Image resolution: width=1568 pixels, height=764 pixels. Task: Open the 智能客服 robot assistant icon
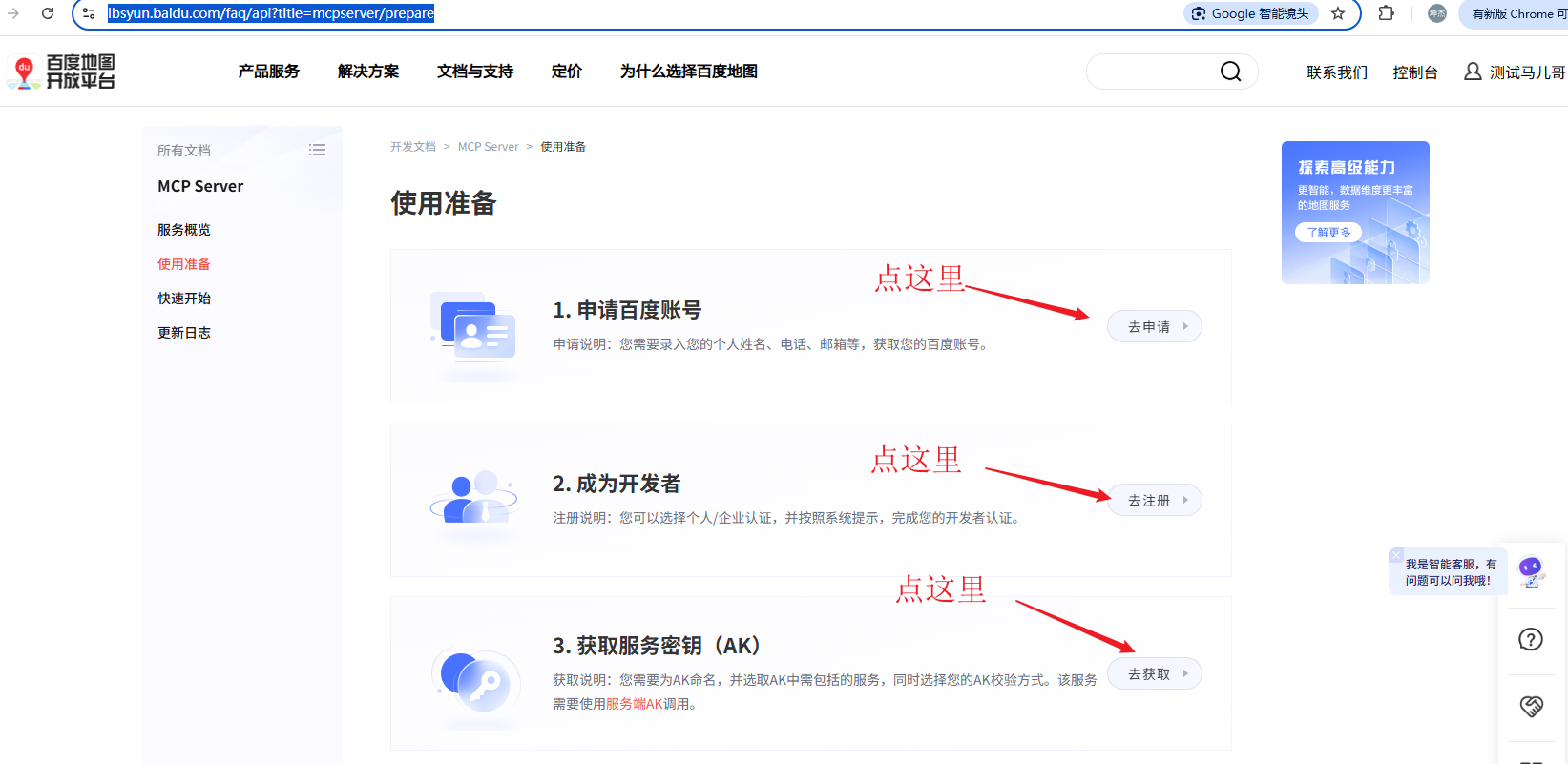(1532, 572)
